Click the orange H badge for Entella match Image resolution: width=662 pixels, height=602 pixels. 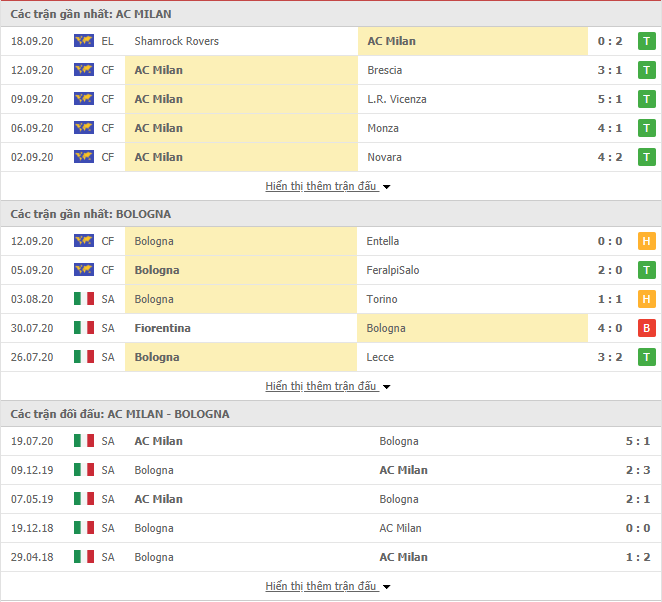pos(646,241)
